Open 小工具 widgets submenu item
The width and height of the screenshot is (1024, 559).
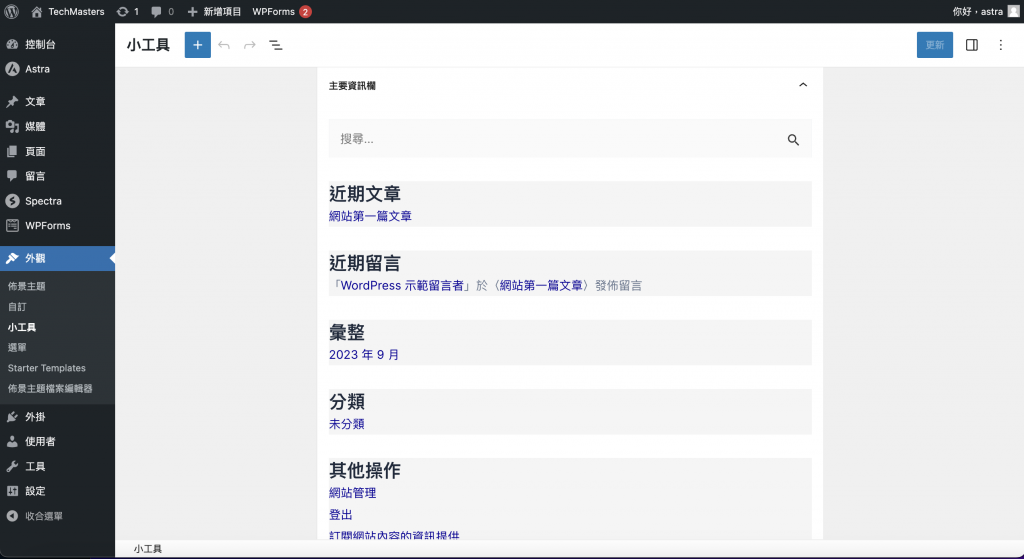22,327
